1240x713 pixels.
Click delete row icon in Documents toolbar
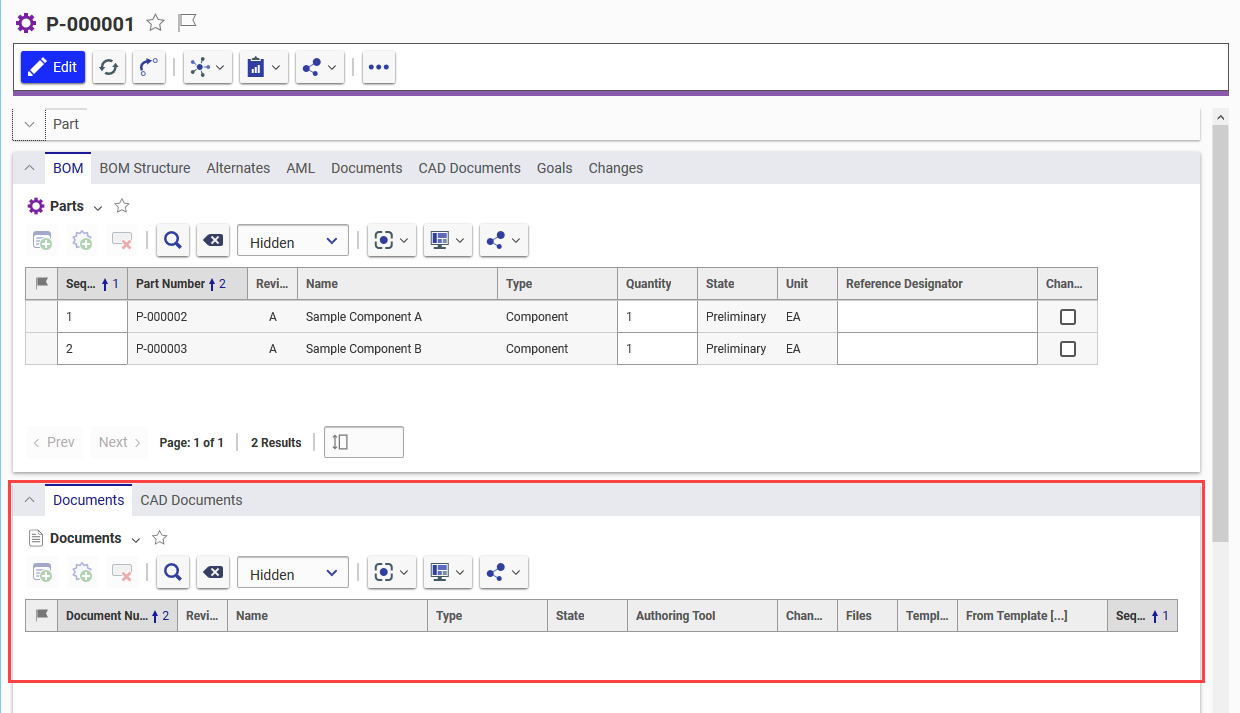pos(122,572)
